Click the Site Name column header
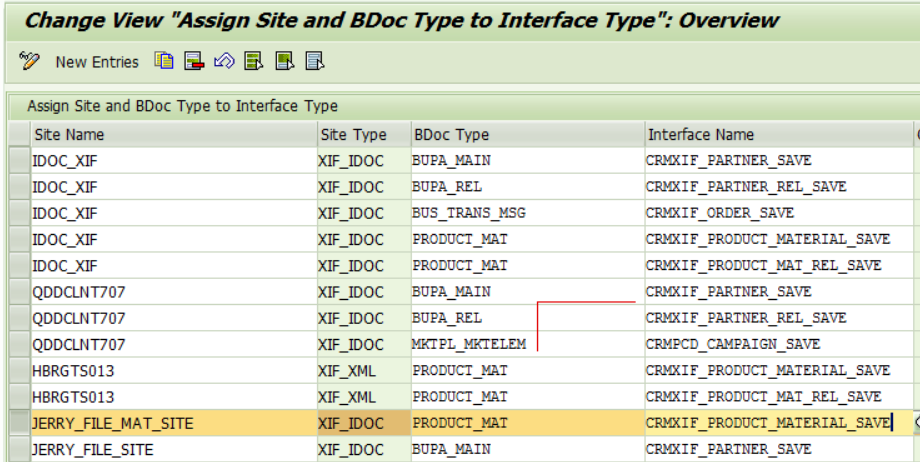Screen dimensions: 920x462 174,134
